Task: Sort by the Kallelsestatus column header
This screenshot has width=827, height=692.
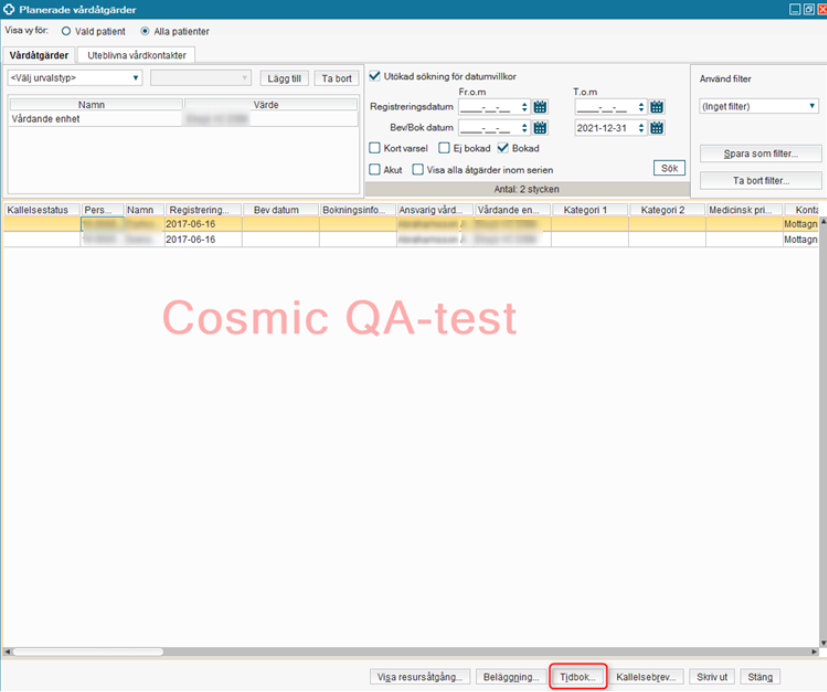Action: point(41,210)
